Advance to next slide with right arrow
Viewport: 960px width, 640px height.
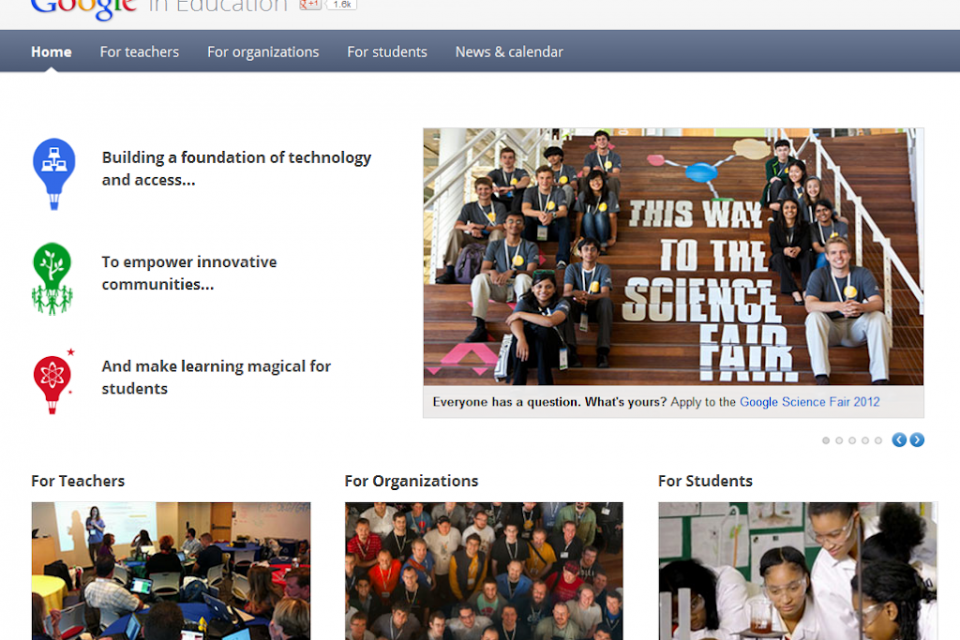click(917, 440)
